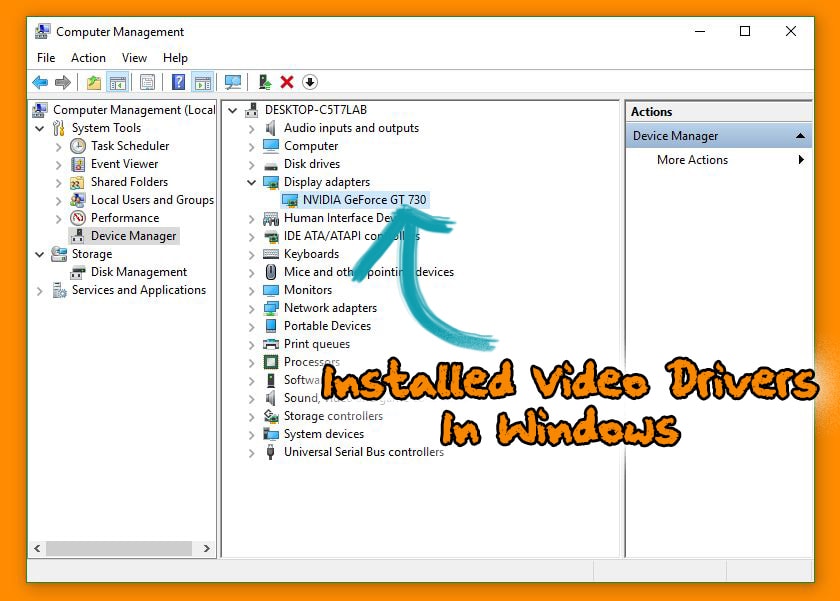This screenshot has height=601, width=840.
Task: Click the Up one level folder icon
Action: tap(94, 82)
